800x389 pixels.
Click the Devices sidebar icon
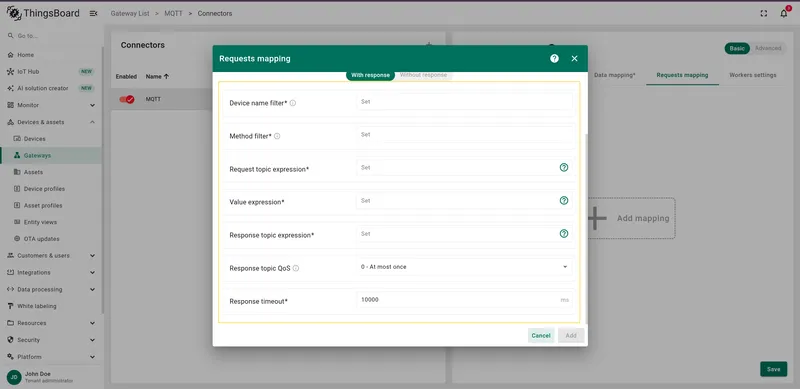click(17, 139)
